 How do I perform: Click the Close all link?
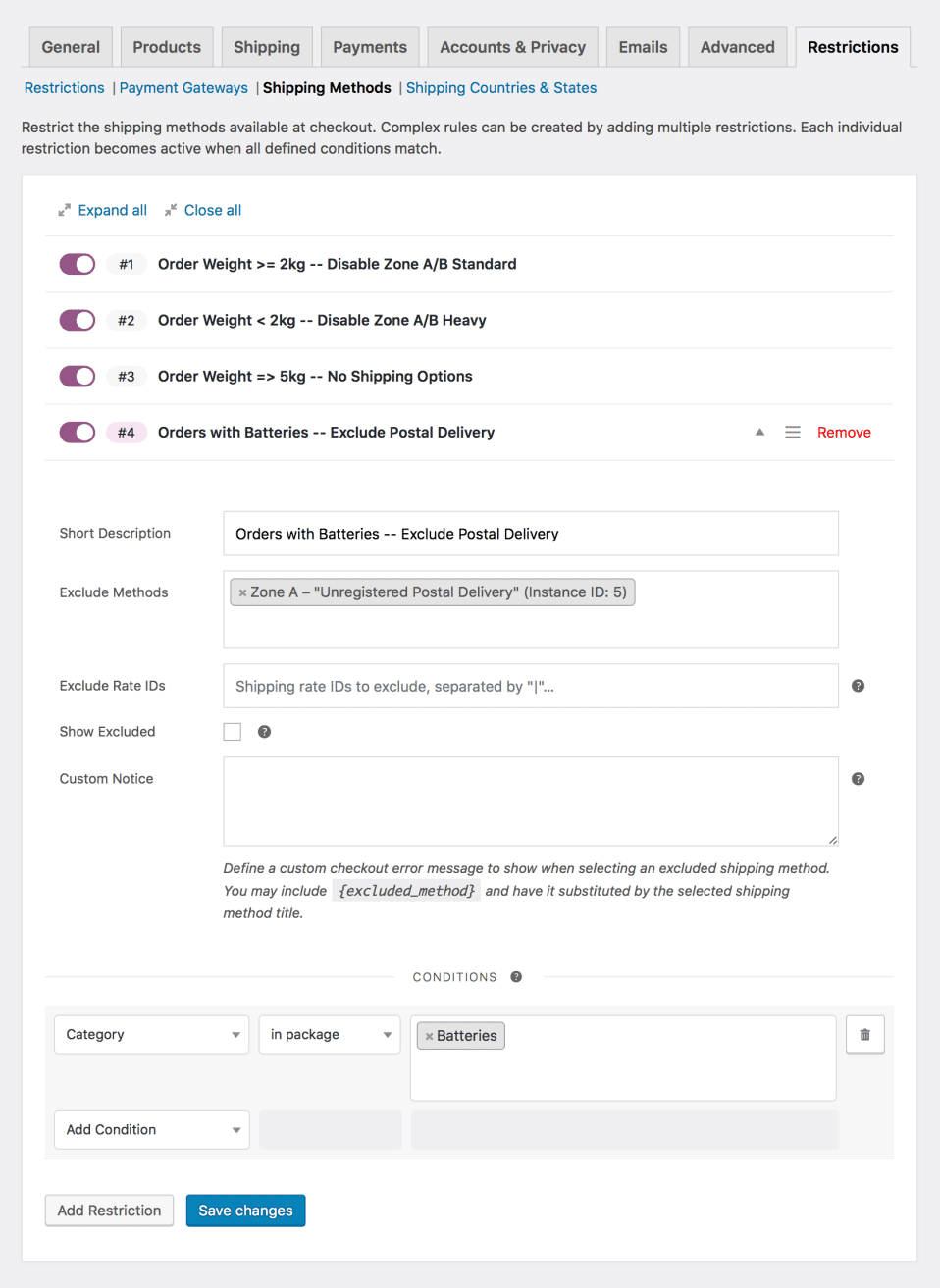pyautogui.click(x=213, y=210)
